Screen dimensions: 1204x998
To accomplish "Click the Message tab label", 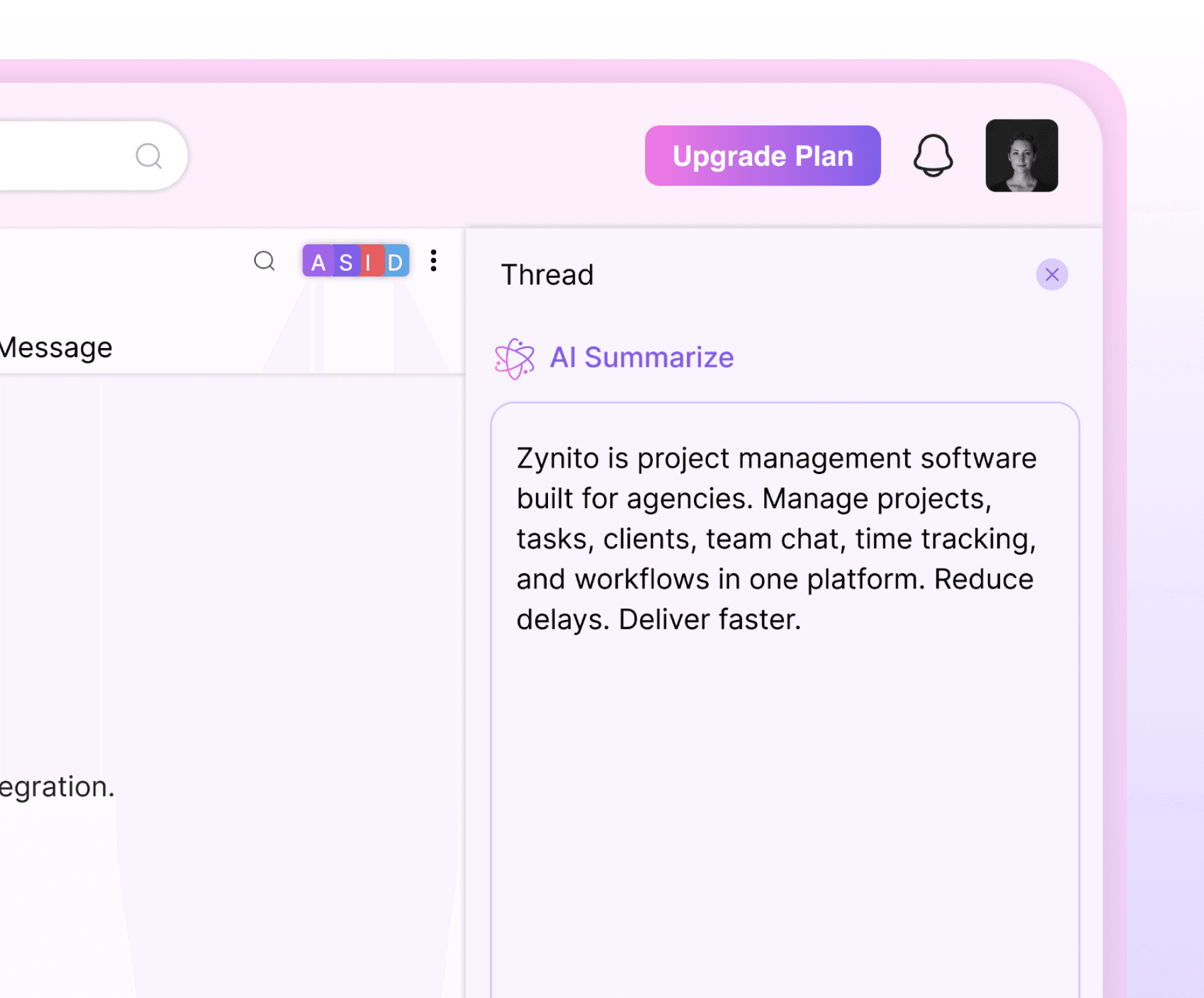I will [56, 347].
